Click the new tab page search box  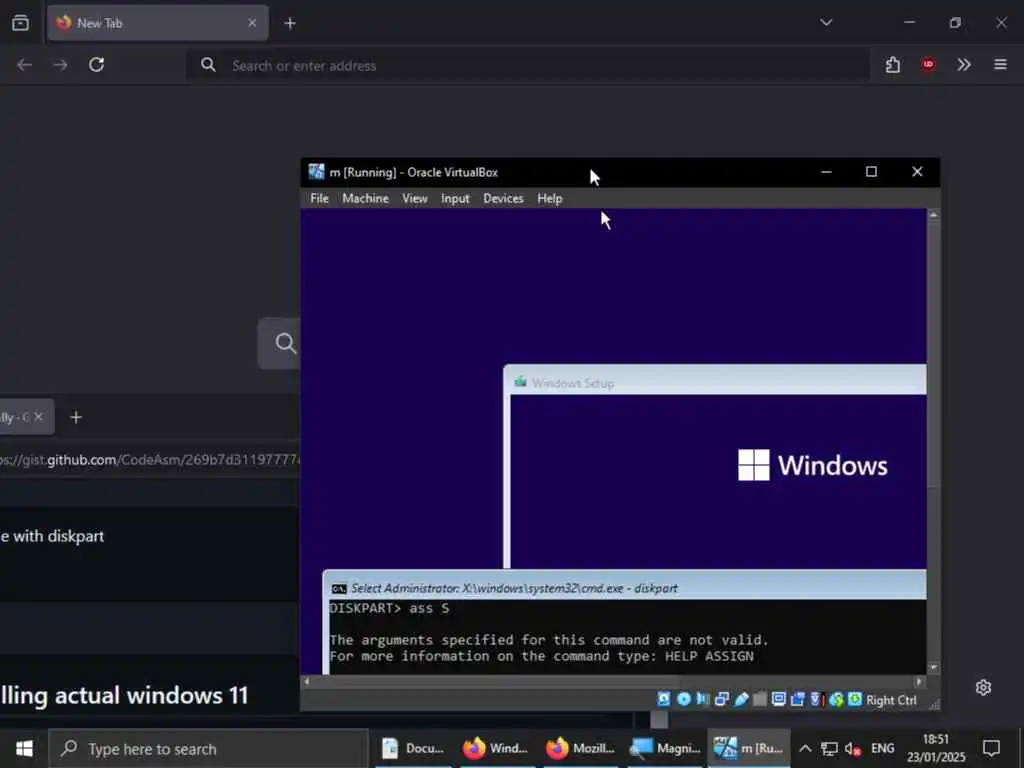[x=280, y=343]
